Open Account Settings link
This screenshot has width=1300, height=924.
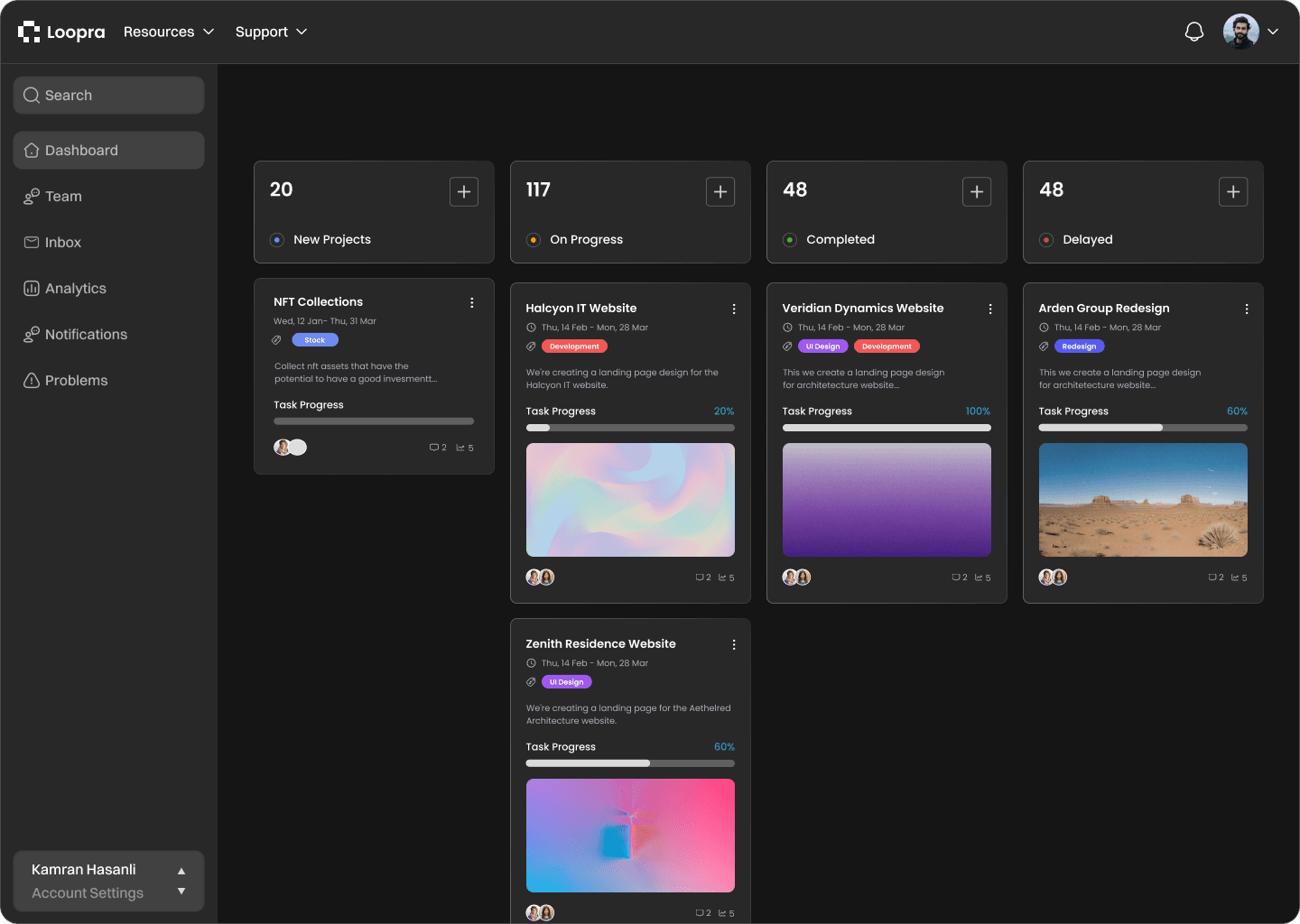click(x=88, y=892)
